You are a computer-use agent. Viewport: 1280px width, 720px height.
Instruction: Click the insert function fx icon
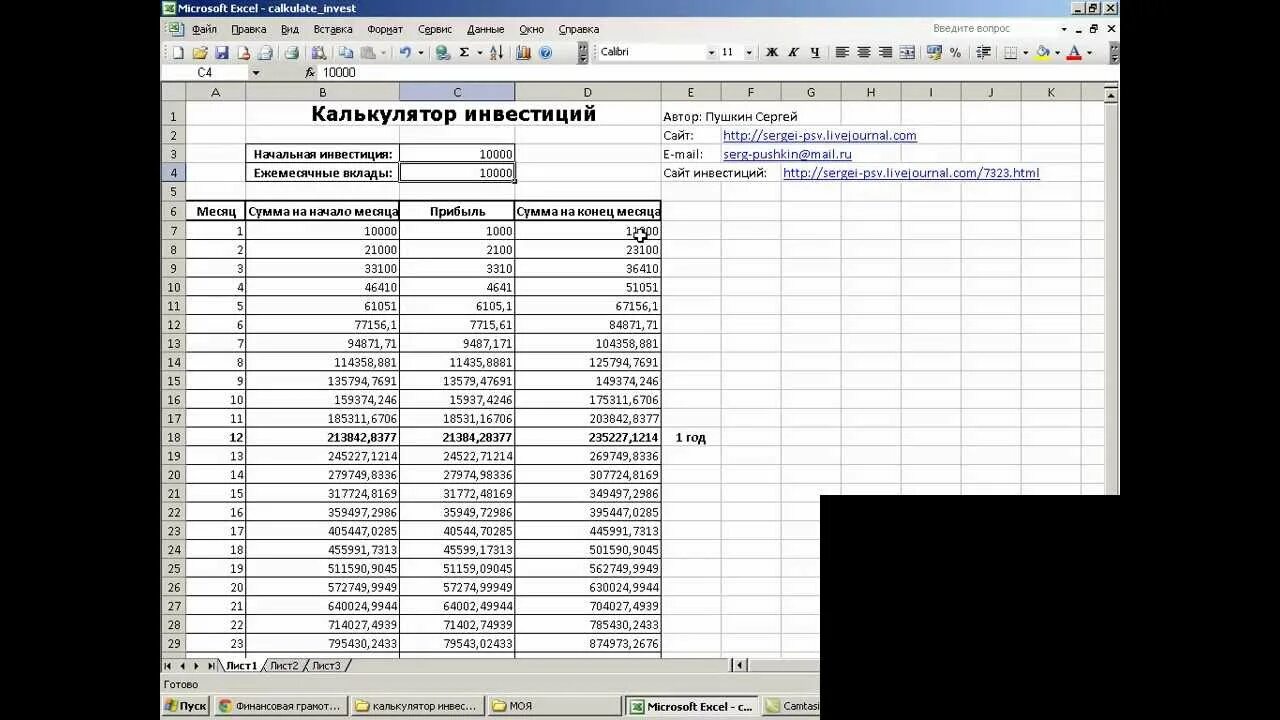point(310,72)
